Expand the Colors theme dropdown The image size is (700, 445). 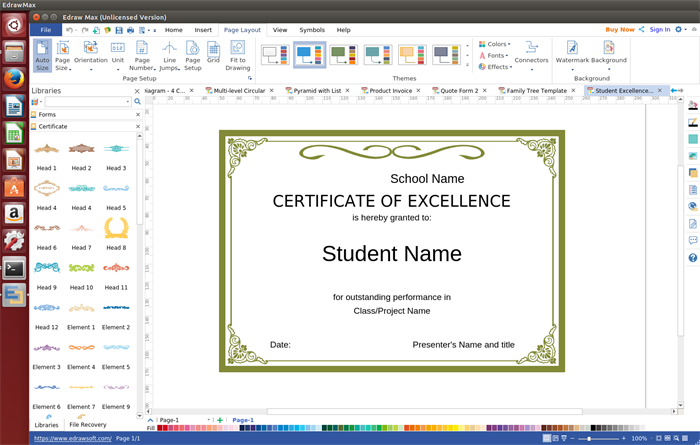(x=495, y=44)
